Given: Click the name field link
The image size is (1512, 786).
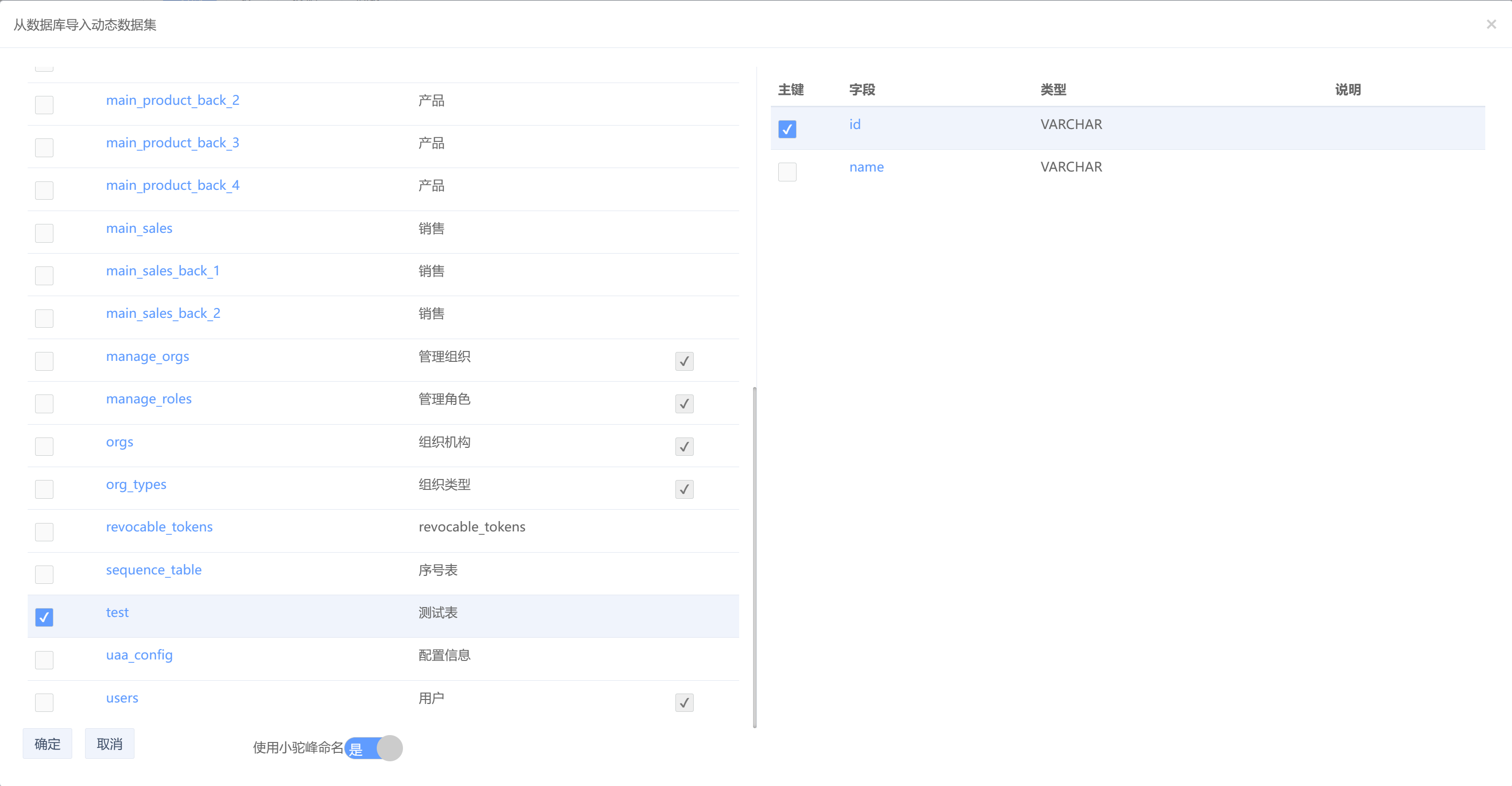Looking at the screenshot, I should click(x=866, y=167).
